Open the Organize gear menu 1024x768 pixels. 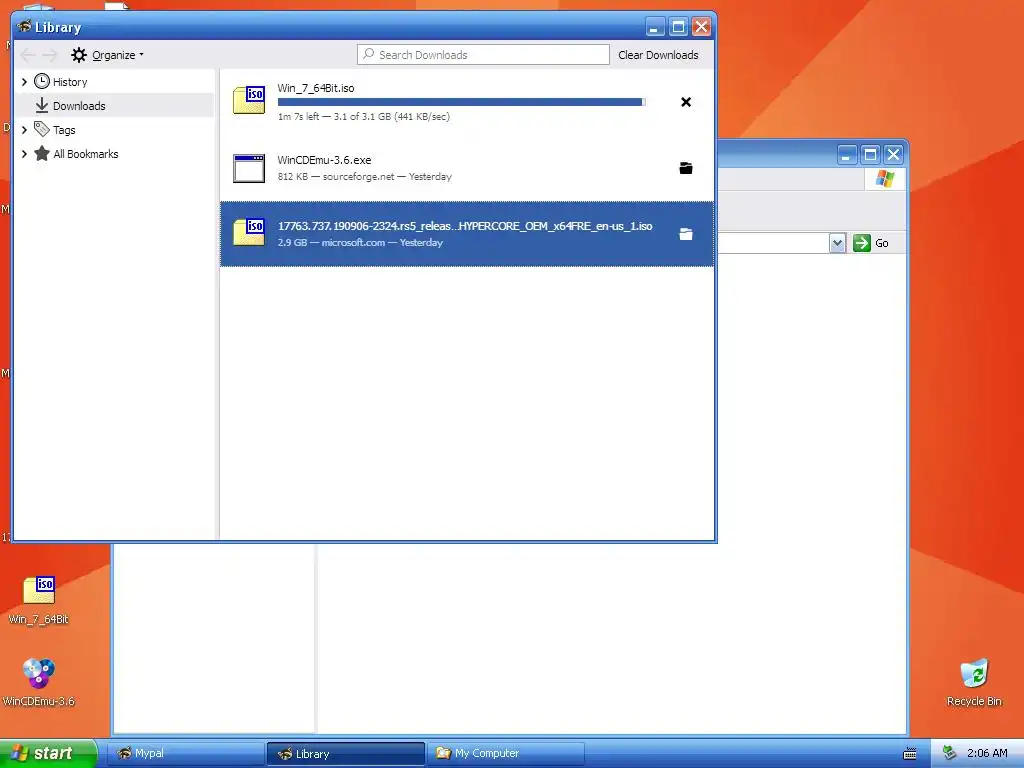point(107,55)
